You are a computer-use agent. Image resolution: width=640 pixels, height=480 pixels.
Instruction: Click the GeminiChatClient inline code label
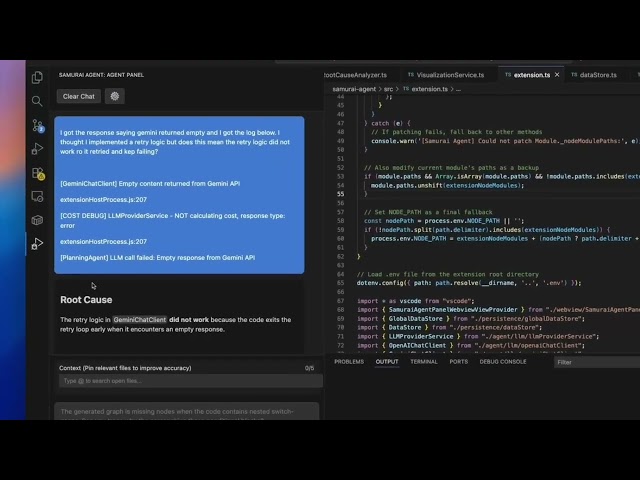point(140,320)
